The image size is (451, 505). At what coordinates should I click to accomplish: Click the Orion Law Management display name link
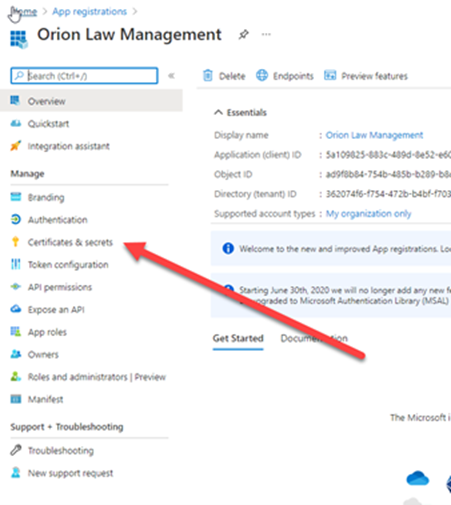point(374,135)
